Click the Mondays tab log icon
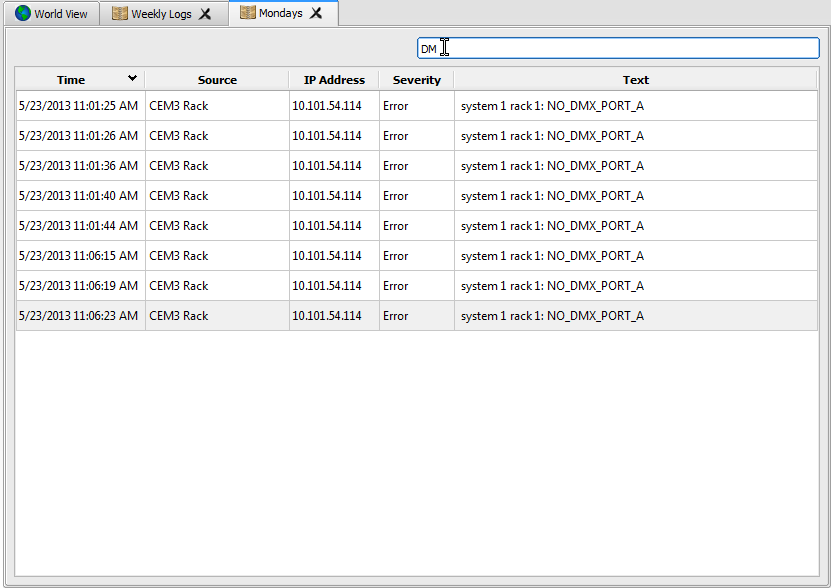 click(x=247, y=13)
